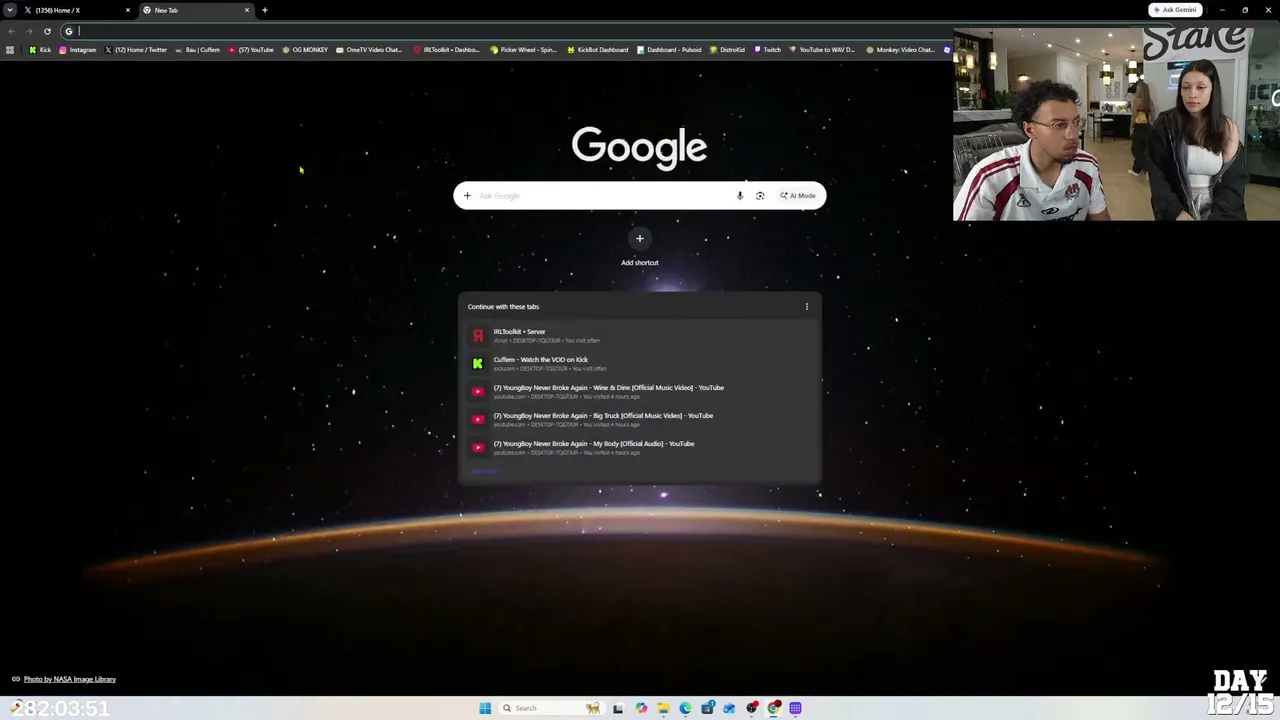Image resolution: width=1280 pixels, height=720 pixels.
Task: Open the Dashboard - Pulsoid bookmark
Action: pos(669,50)
